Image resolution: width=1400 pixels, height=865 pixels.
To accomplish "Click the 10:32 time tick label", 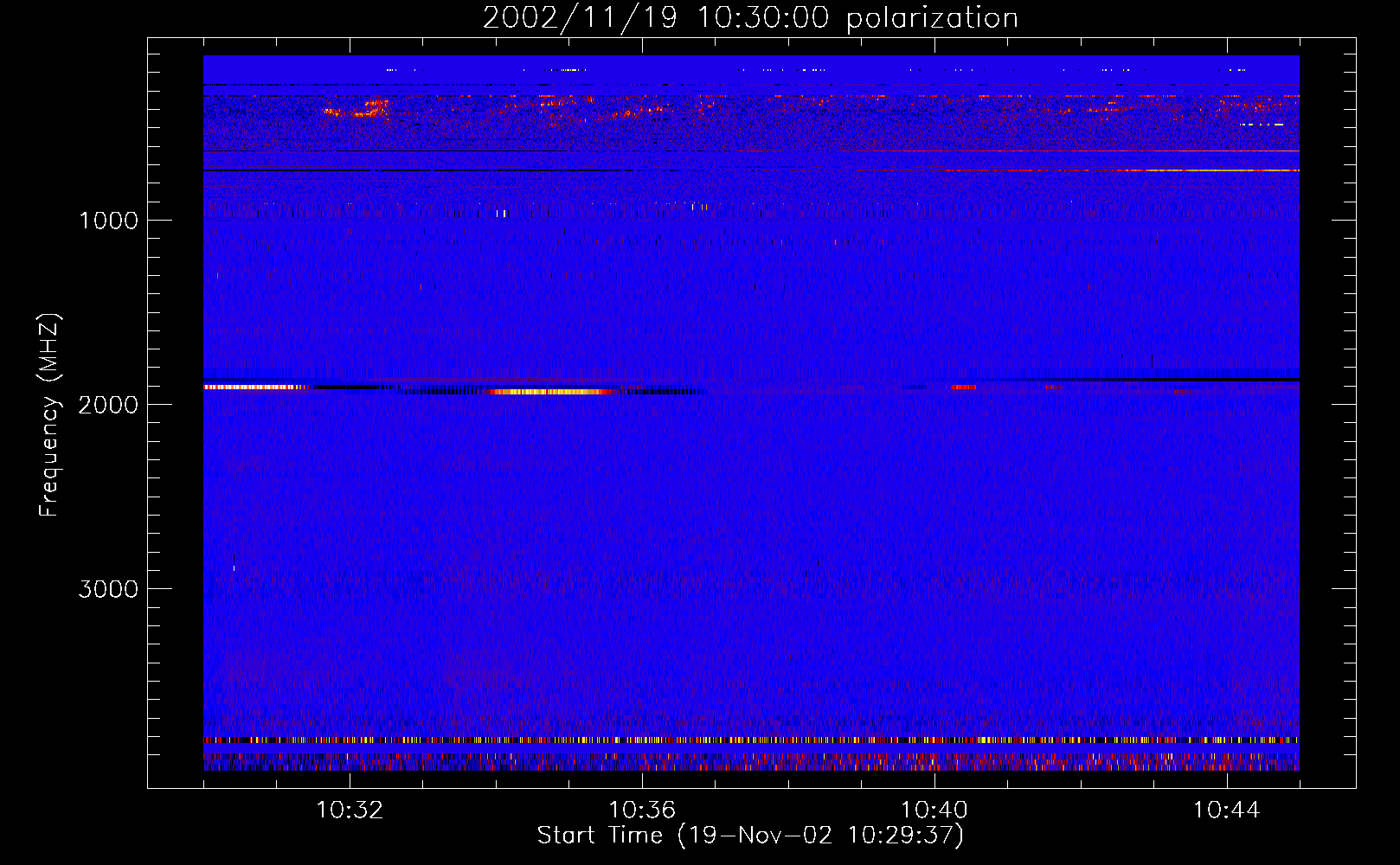I will [350, 810].
